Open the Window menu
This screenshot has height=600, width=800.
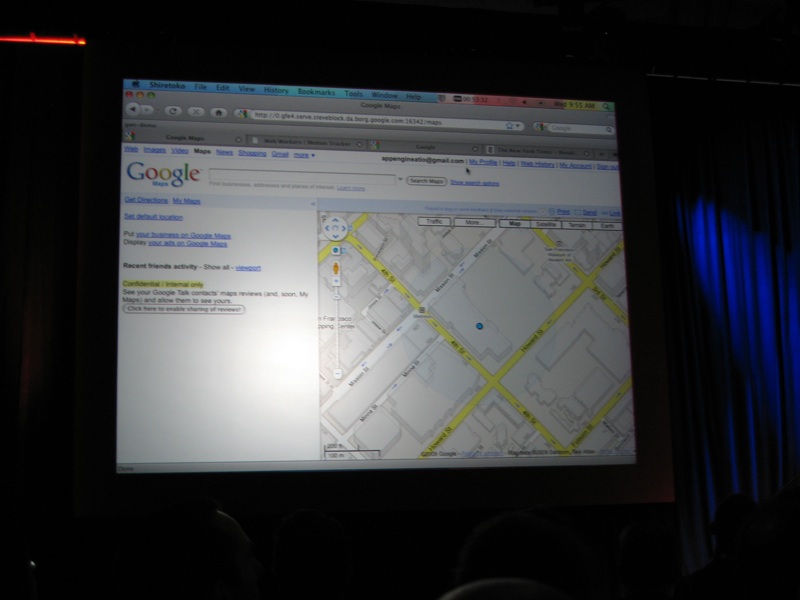coord(385,95)
